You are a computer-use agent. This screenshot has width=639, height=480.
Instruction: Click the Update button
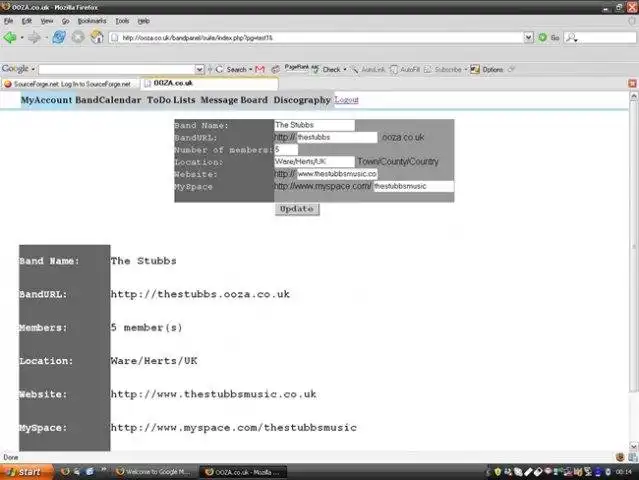tap(297, 209)
